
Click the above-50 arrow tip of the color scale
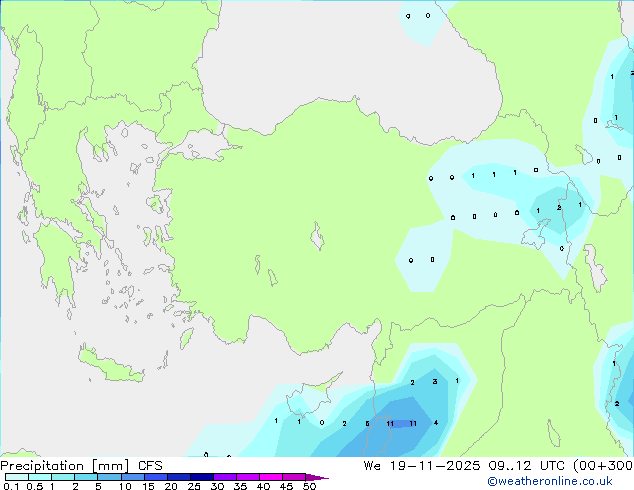317,477
